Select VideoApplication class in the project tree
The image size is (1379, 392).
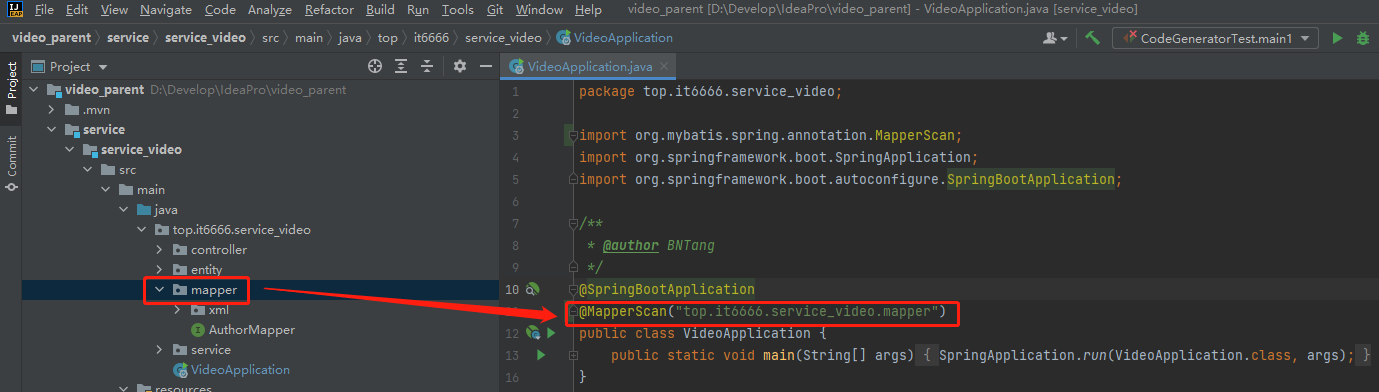[x=240, y=369]
